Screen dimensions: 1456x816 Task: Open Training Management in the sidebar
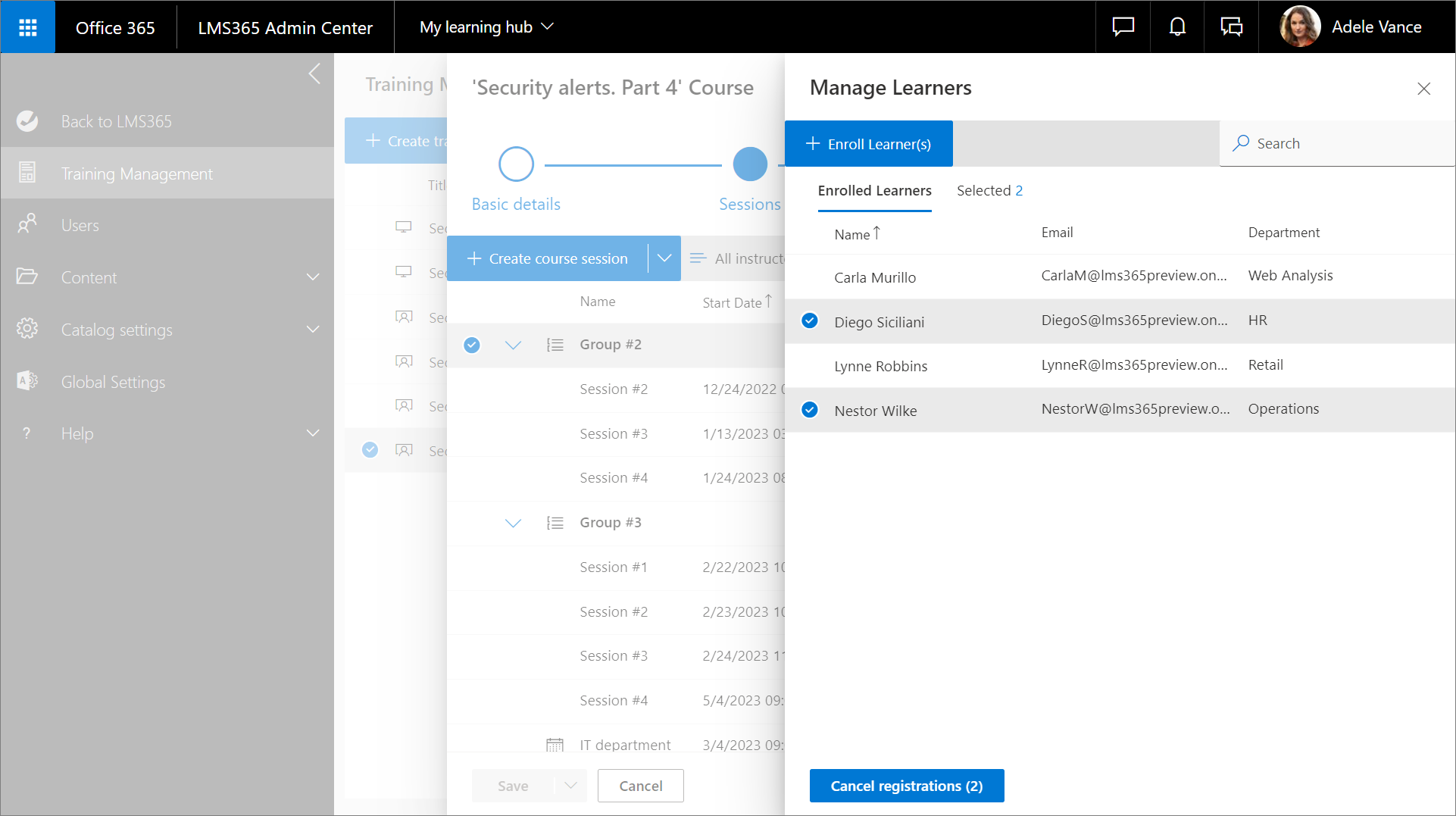(136, 174)
